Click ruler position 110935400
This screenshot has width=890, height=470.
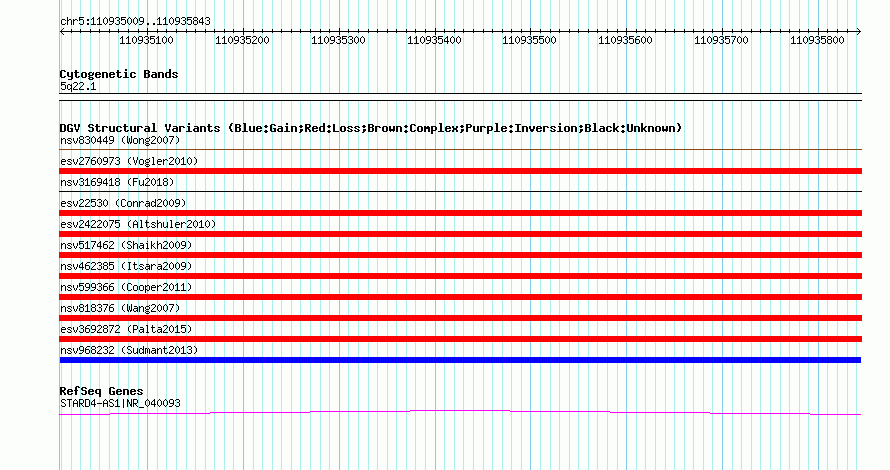(434, 40)
